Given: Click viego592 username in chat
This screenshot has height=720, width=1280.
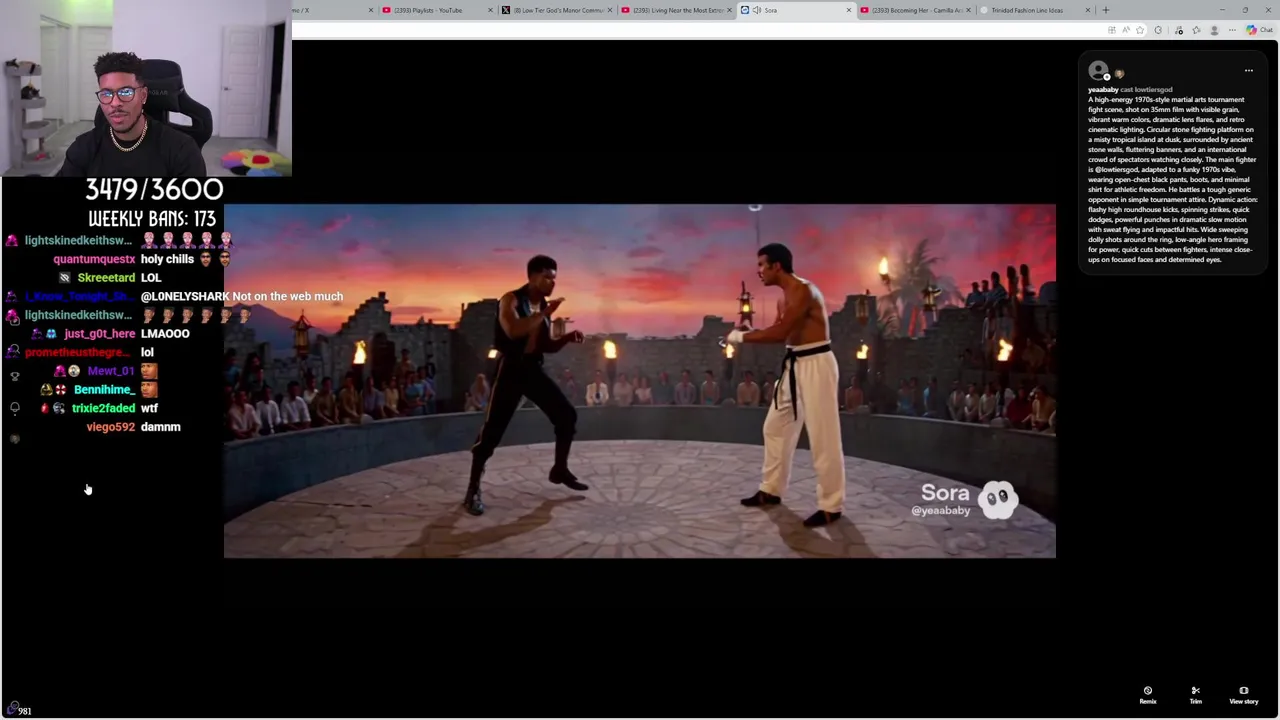Looking at the screenshot, I should click(110, 427).
